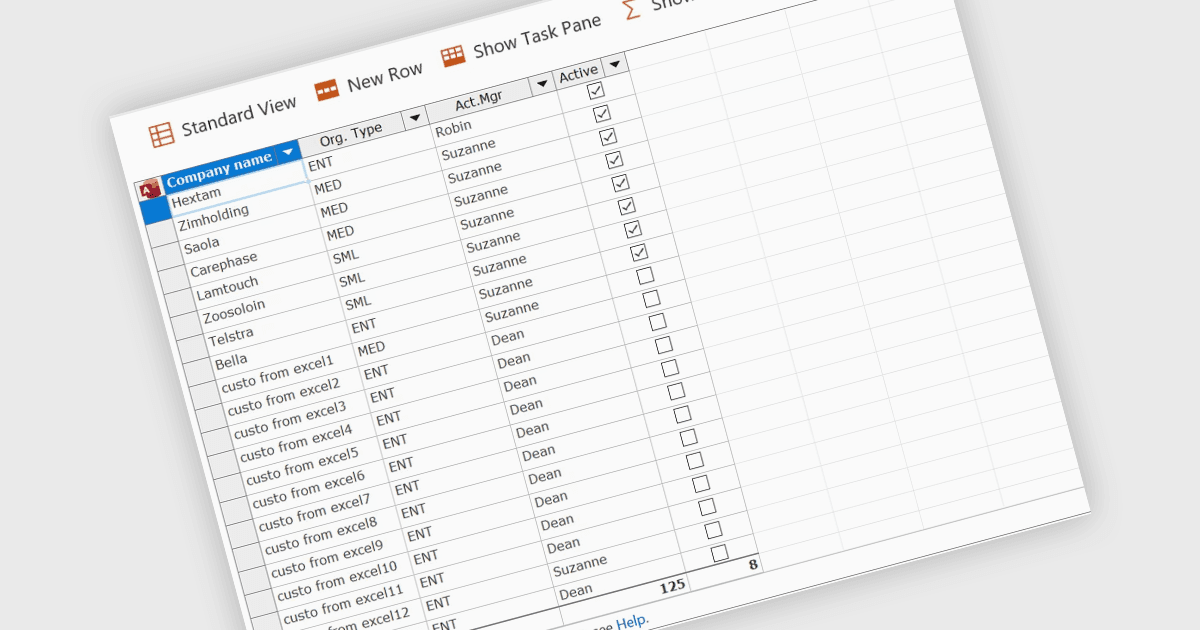
Task: Uncheck Active for Zoosoloin
Action: click(627, 206)
